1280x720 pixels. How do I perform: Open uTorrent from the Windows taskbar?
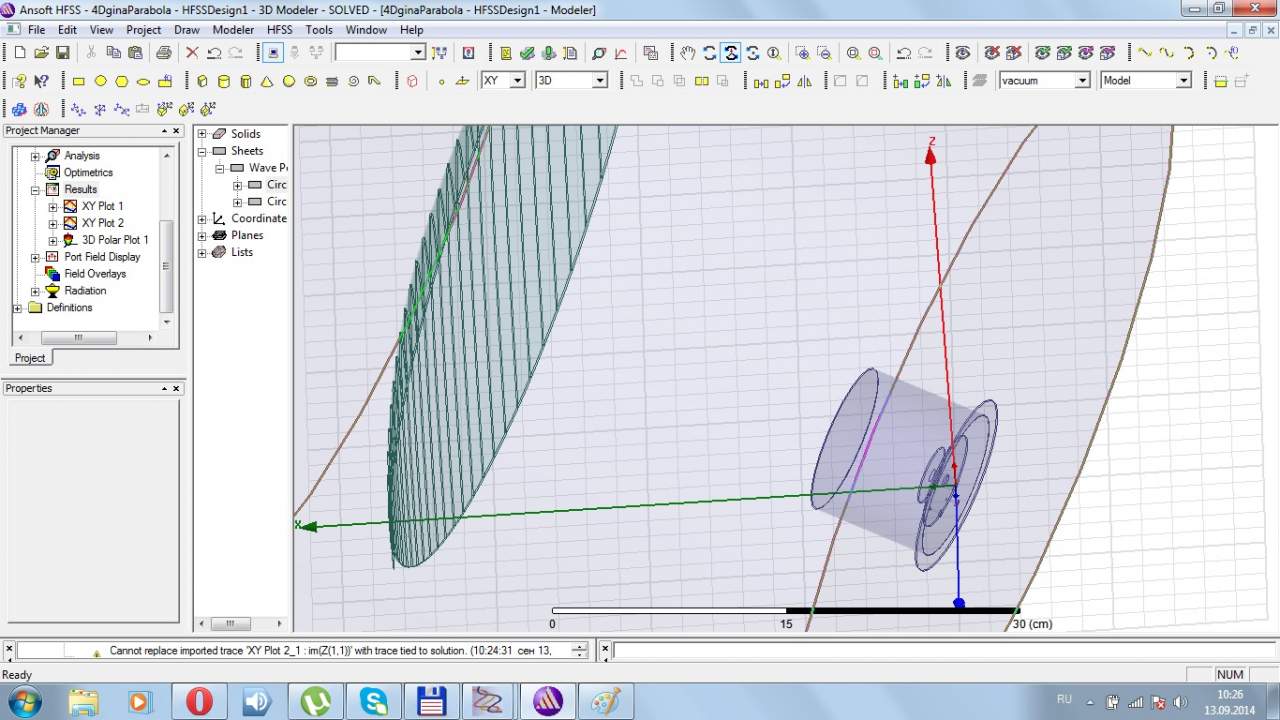[316, 701]
